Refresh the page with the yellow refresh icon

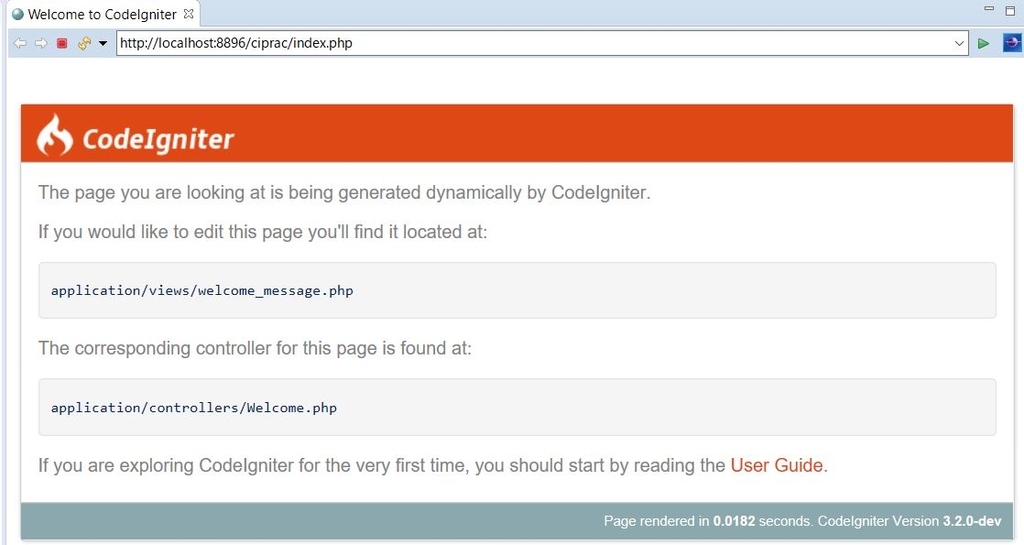tap(84, 43)
